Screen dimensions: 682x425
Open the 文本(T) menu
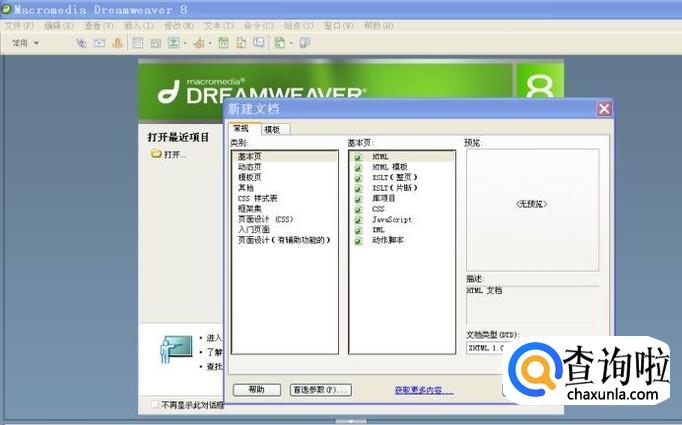(x=219, y=26)
